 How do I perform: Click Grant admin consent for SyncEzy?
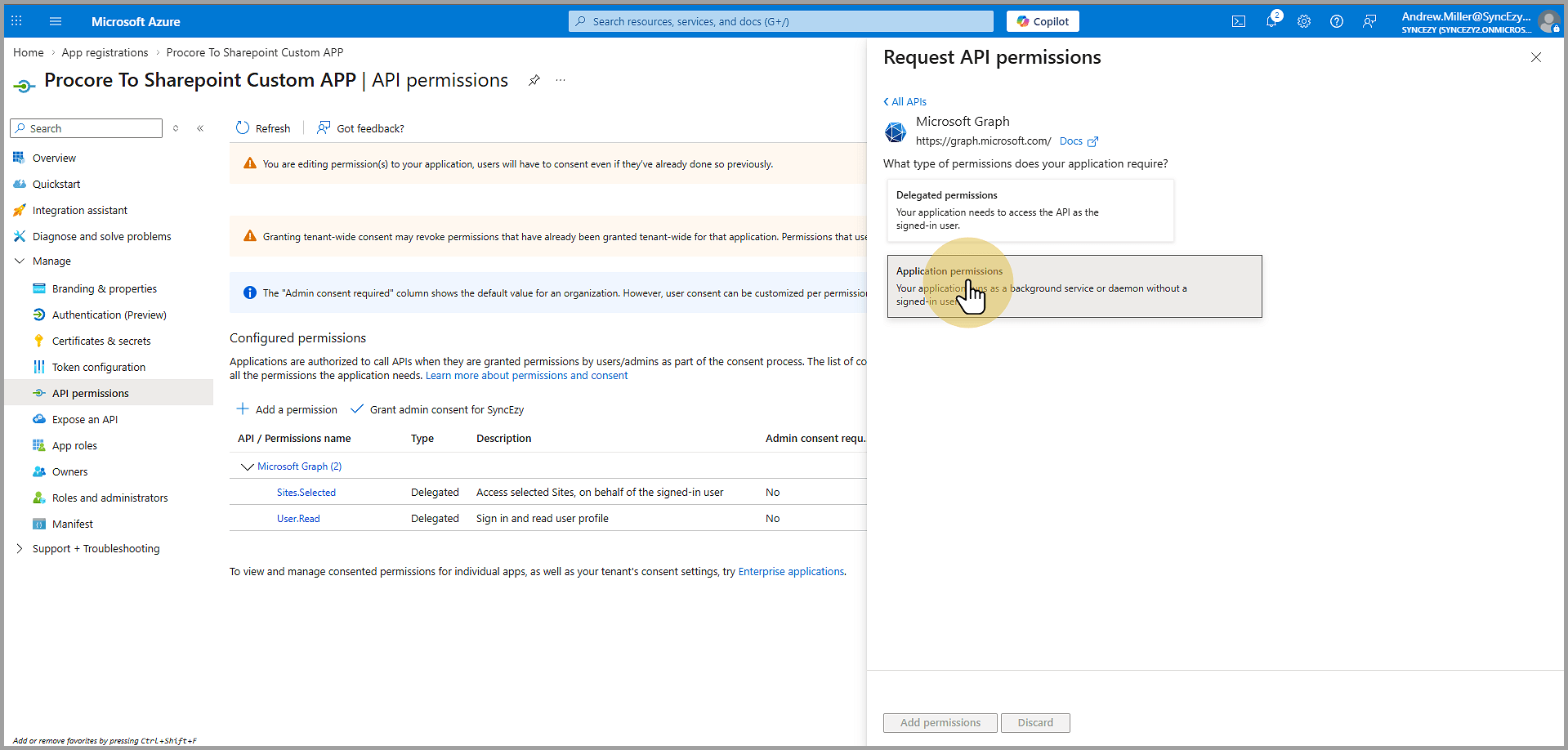tap(437, 409)
